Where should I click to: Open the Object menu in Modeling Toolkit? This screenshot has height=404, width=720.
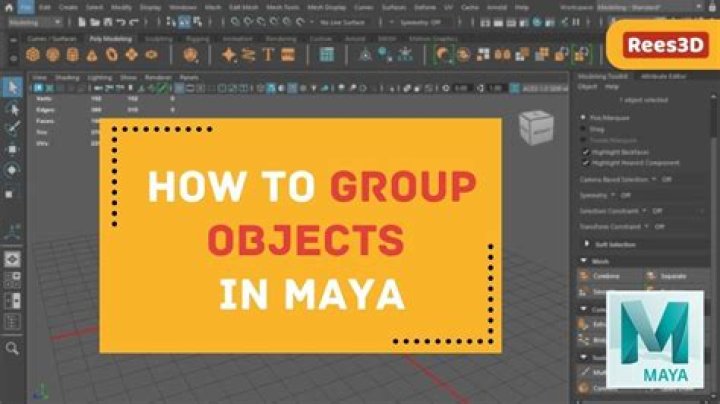tap(587, 86)
